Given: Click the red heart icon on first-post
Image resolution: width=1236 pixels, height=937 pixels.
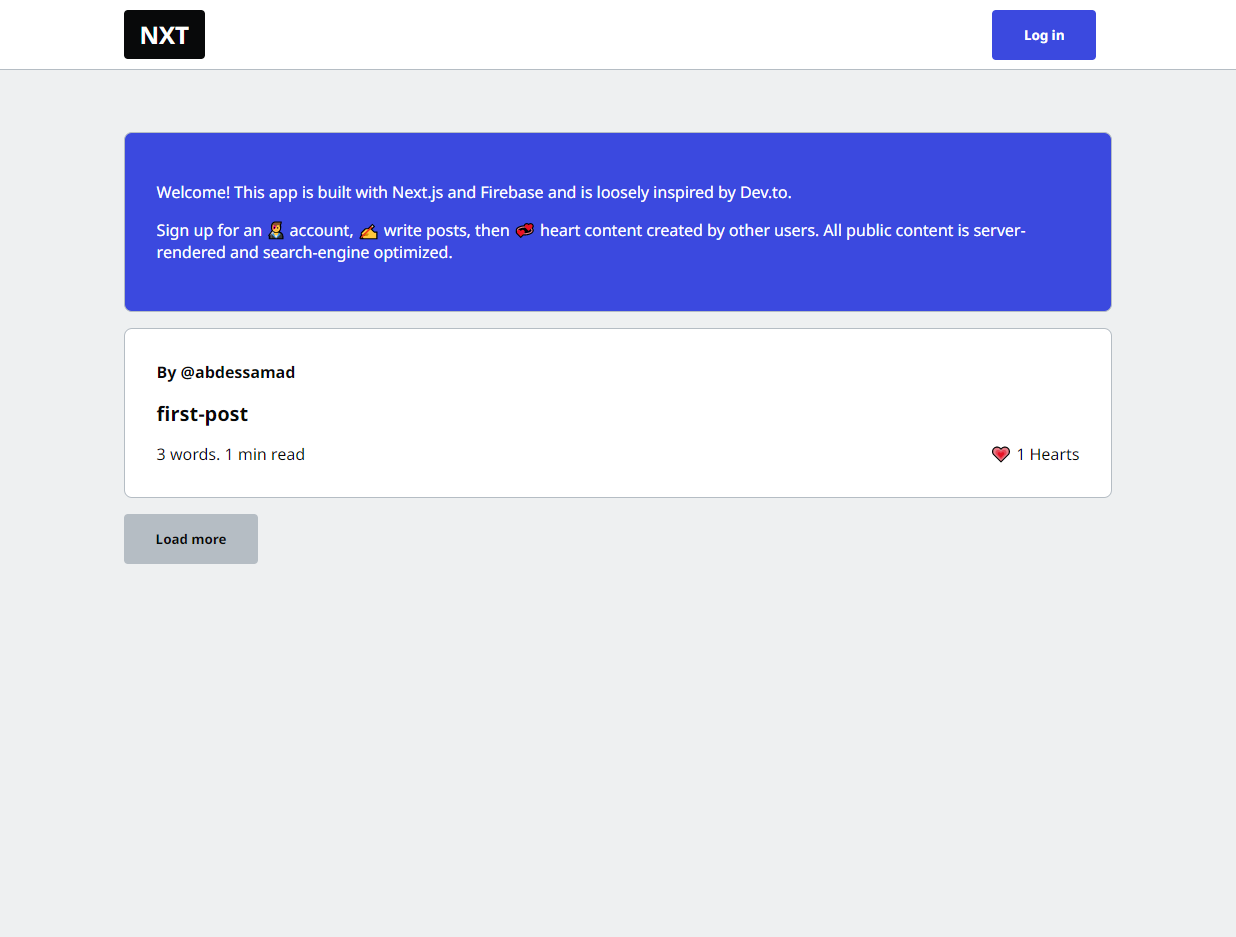Looking at the screenshot, I should [1000, 454].
